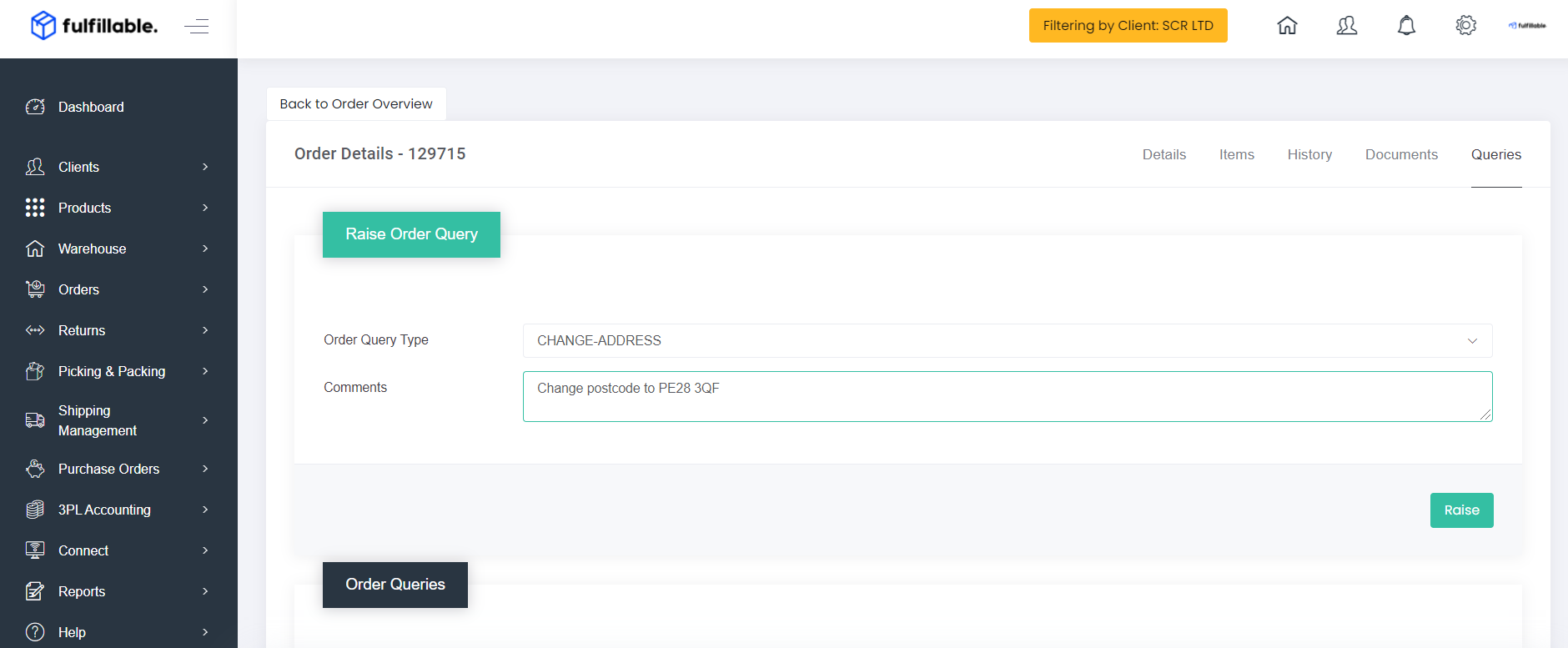Viewport: 1568px width, 648px height.
Task: Expand the Picking & Packing chevron
Action: 205,371
